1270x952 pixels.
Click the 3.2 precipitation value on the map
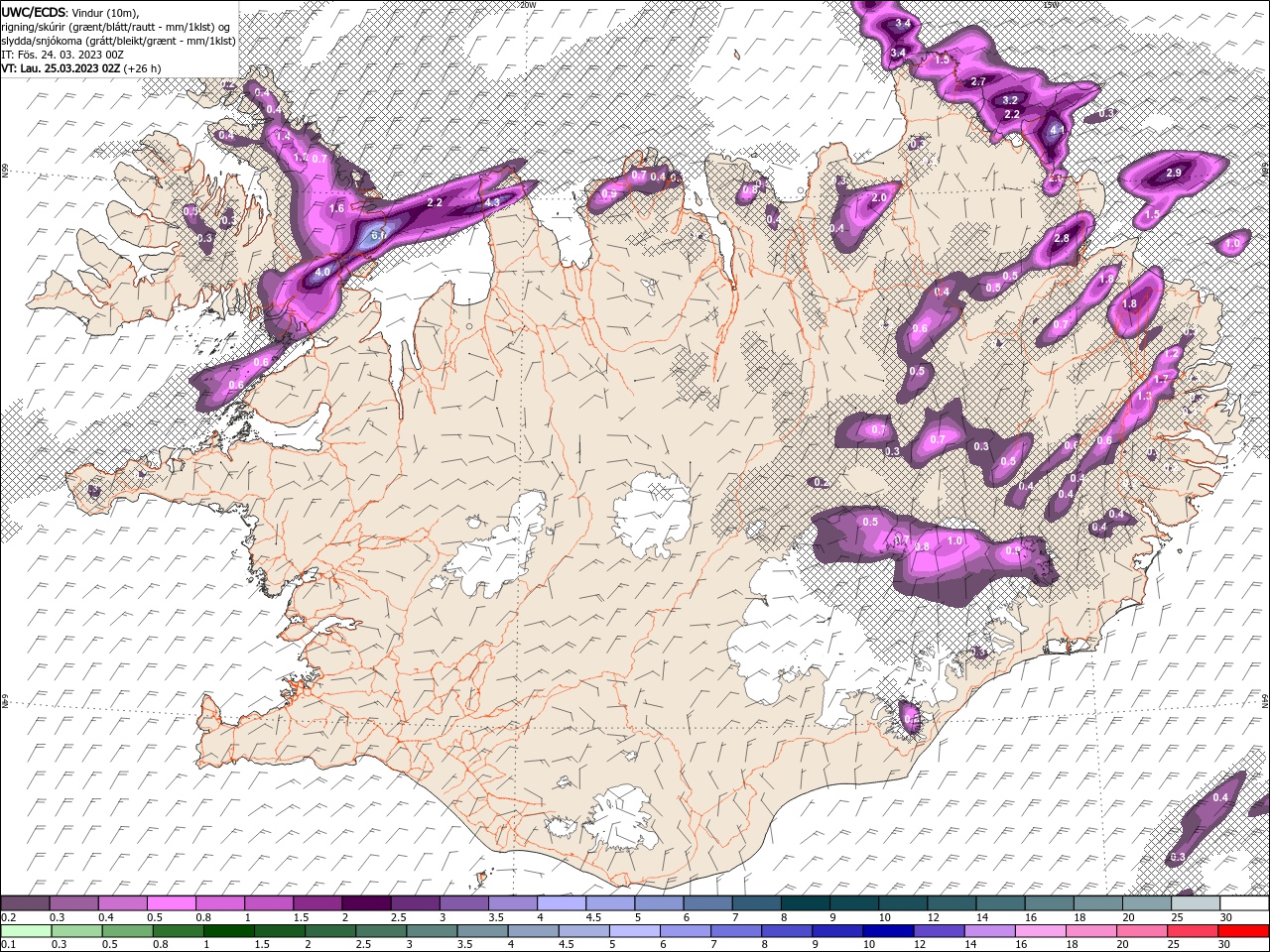pos(1011,100)
